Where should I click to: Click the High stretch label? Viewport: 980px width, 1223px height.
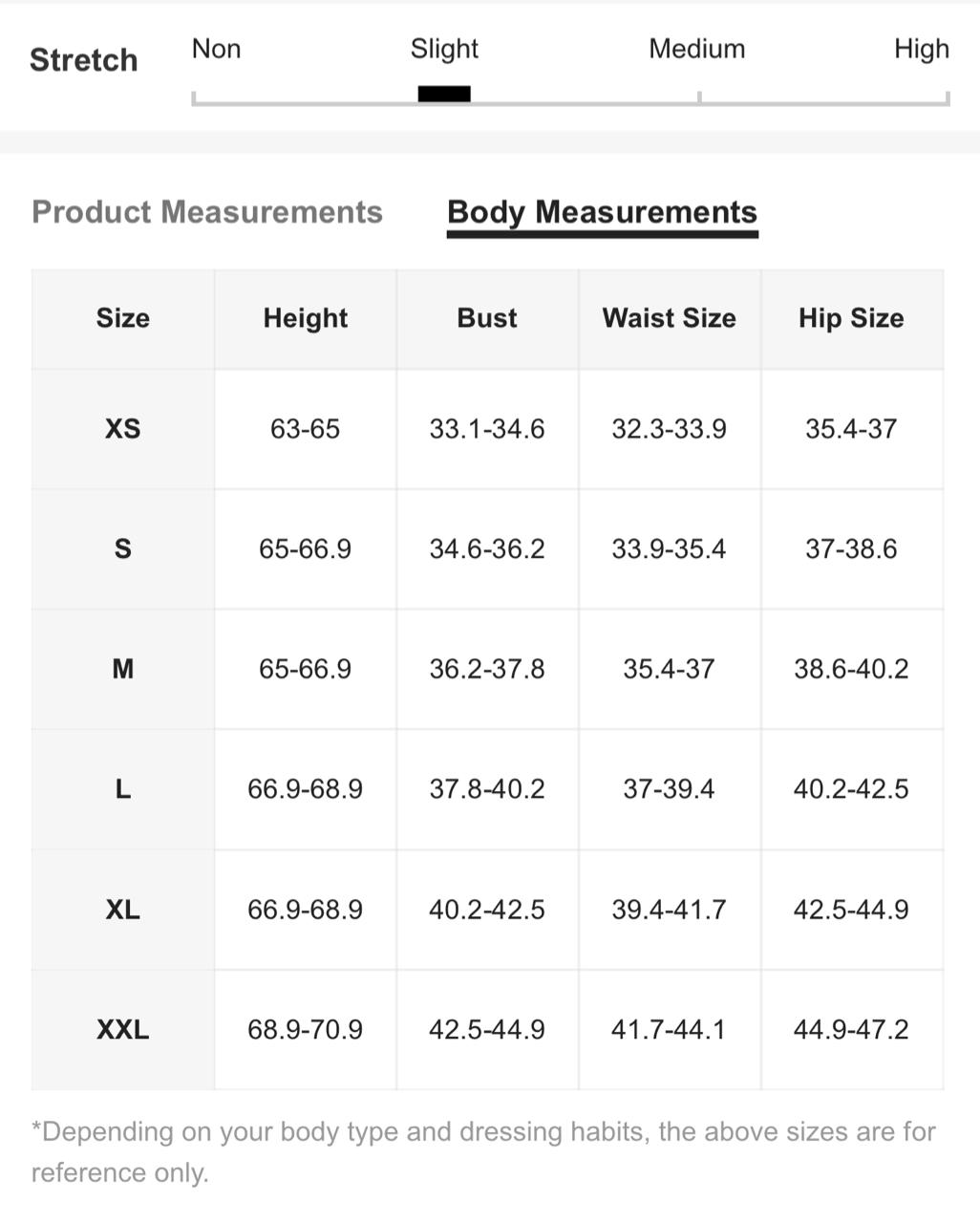tap(922, 49)
